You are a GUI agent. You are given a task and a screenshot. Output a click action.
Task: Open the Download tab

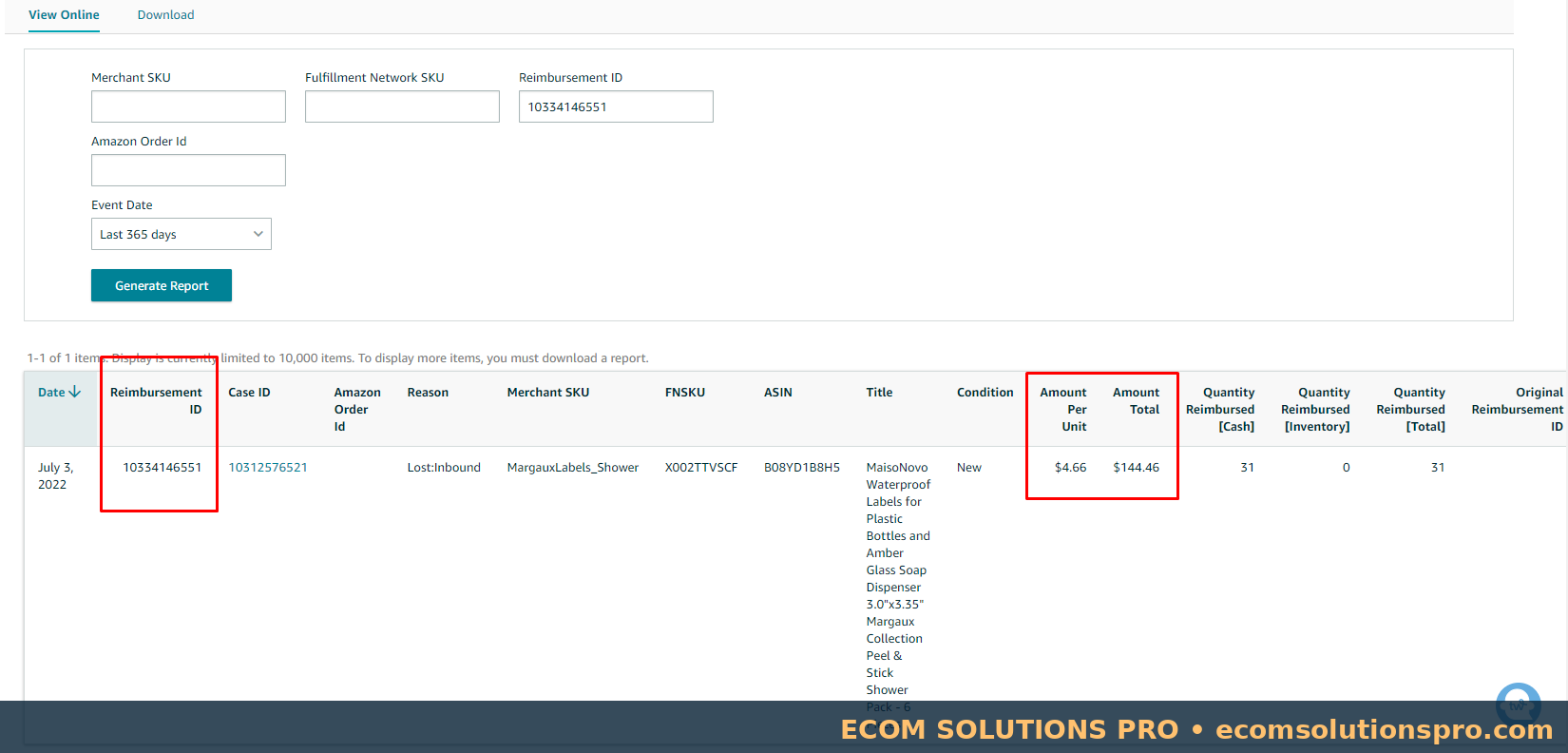coord(165,15)
